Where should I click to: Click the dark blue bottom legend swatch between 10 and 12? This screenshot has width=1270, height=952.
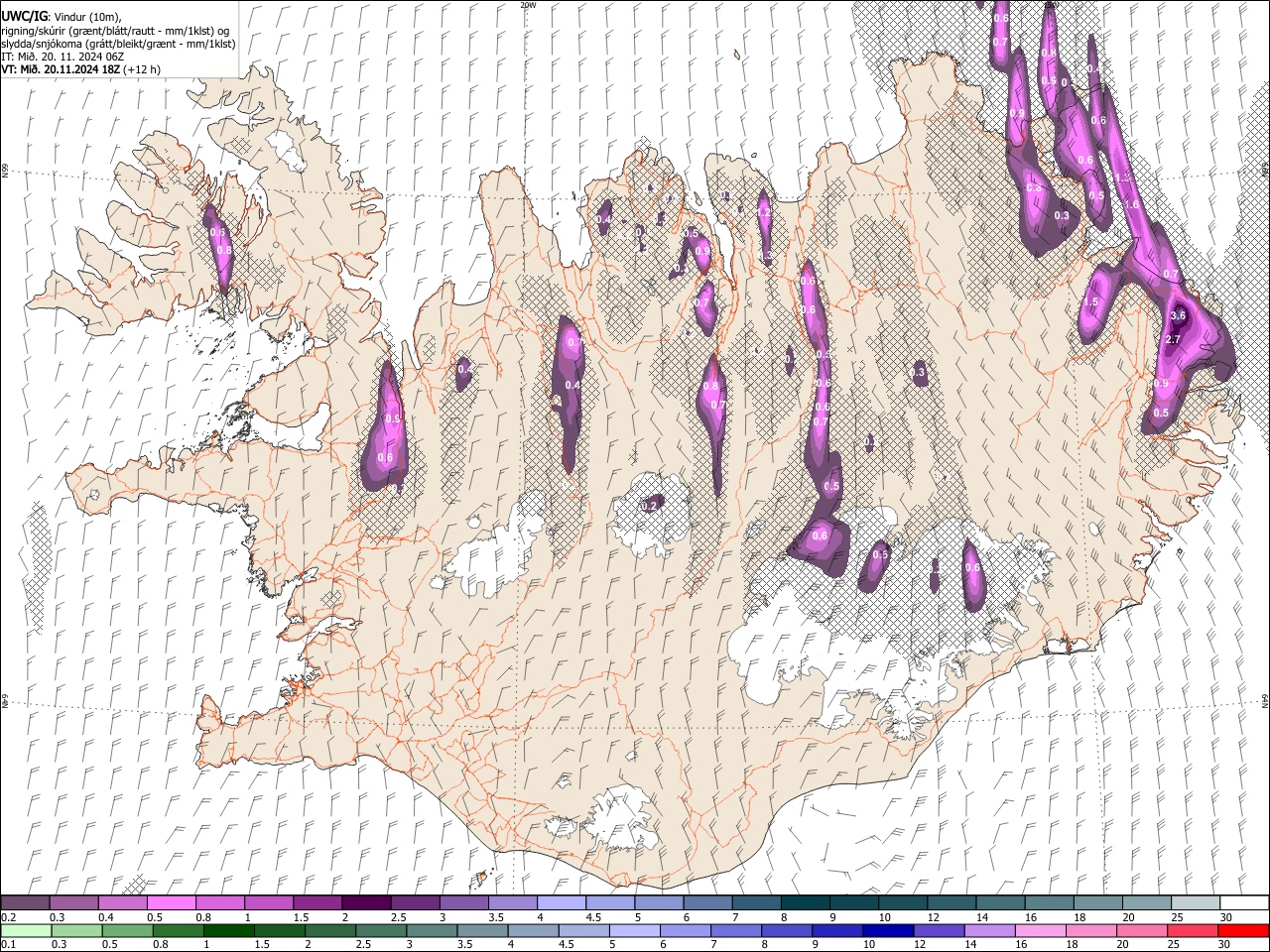pyautogui.click(x=888, y=931)
